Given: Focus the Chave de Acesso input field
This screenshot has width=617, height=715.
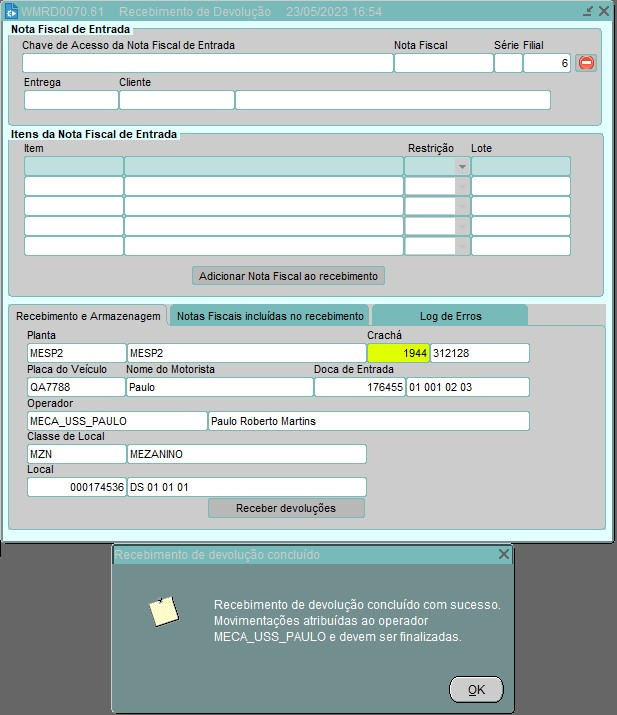Looking at the screenshot, I should tap(207, 63).
